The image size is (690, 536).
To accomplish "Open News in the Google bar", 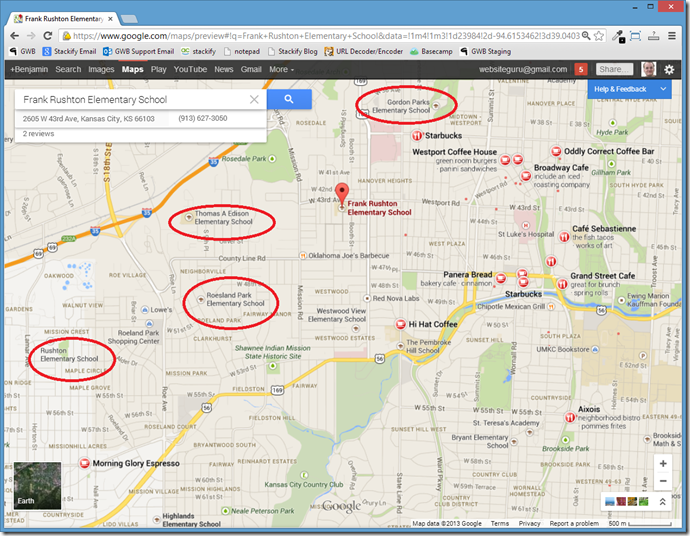I will [224, 70].
